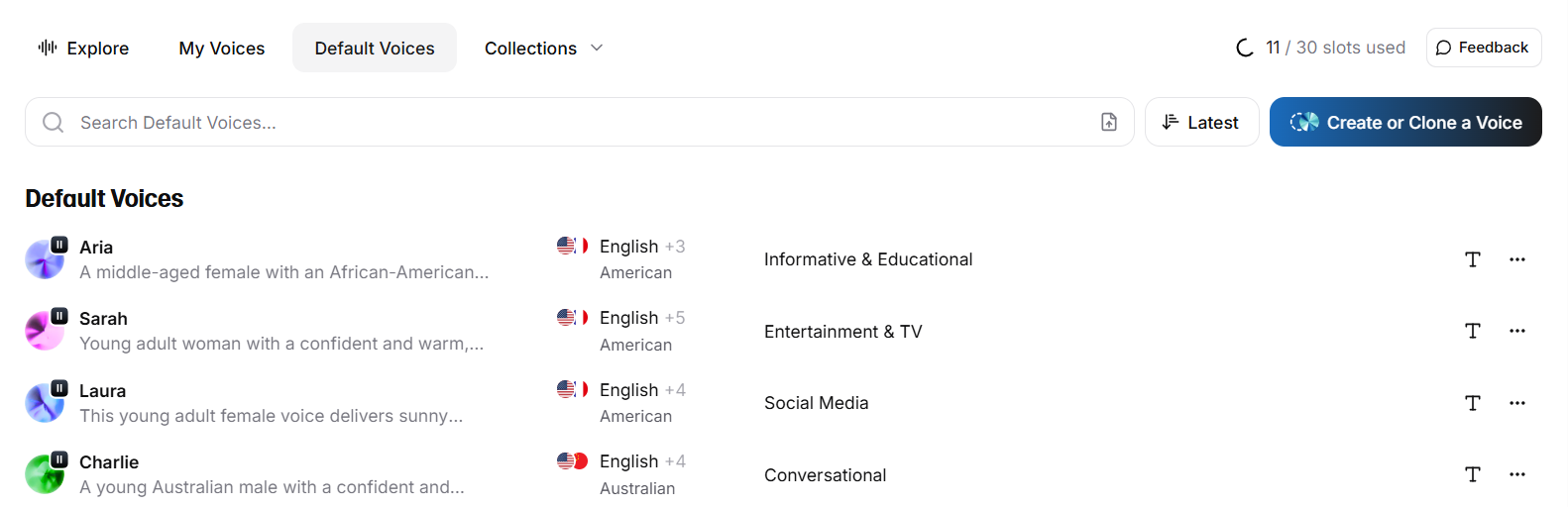Click the T icon in Laura's row
The image size is (1568, 507).
tap(1473, 403)
